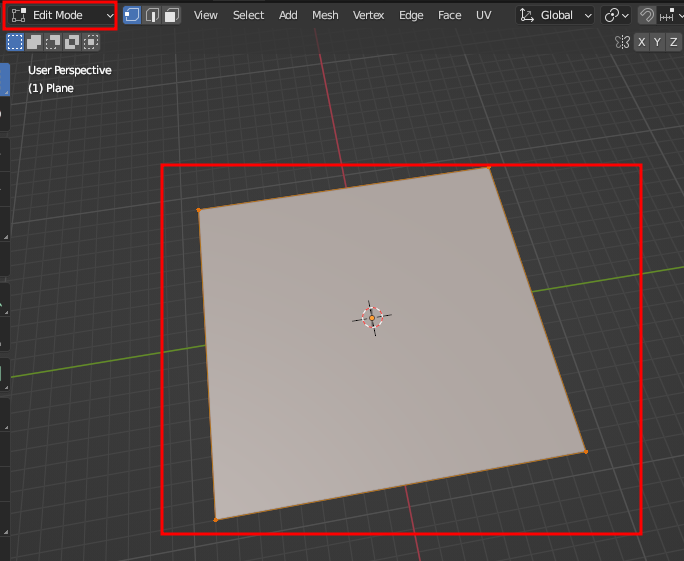Switch to Edge select mode
Screen dimensions: 684x561
[152, 15]
